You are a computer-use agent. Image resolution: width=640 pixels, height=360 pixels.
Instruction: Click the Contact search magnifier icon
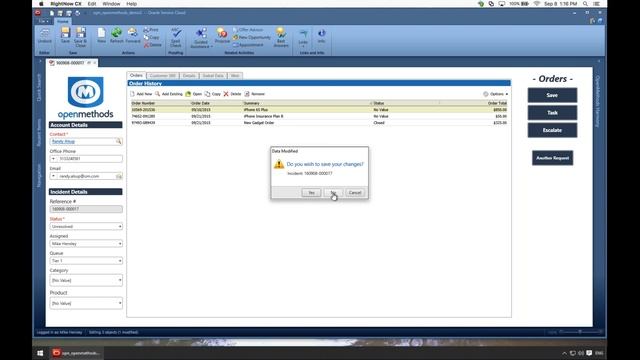pyautogui.click(x=118, y=141)
